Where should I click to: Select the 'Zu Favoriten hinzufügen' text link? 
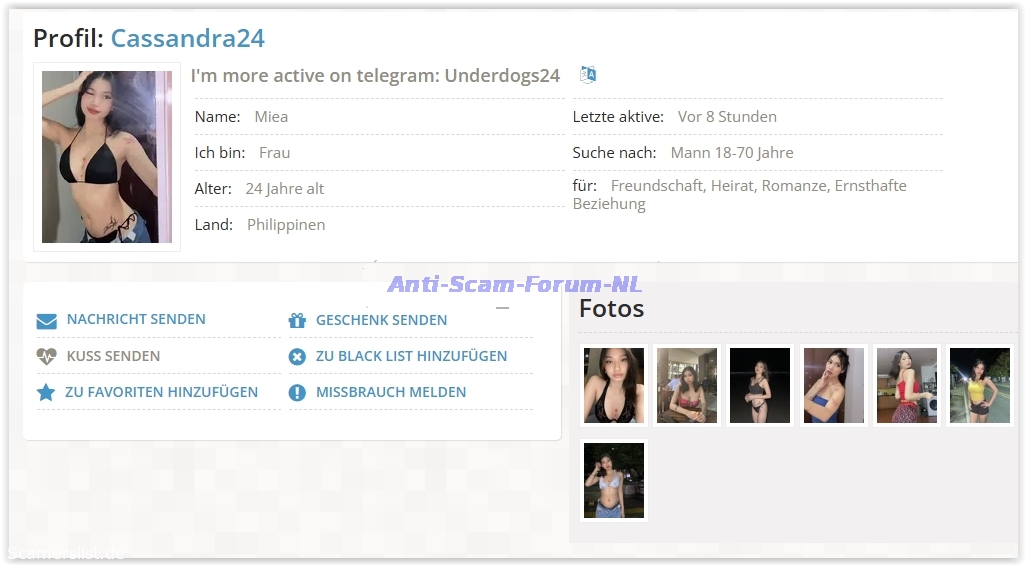(161, 393)
